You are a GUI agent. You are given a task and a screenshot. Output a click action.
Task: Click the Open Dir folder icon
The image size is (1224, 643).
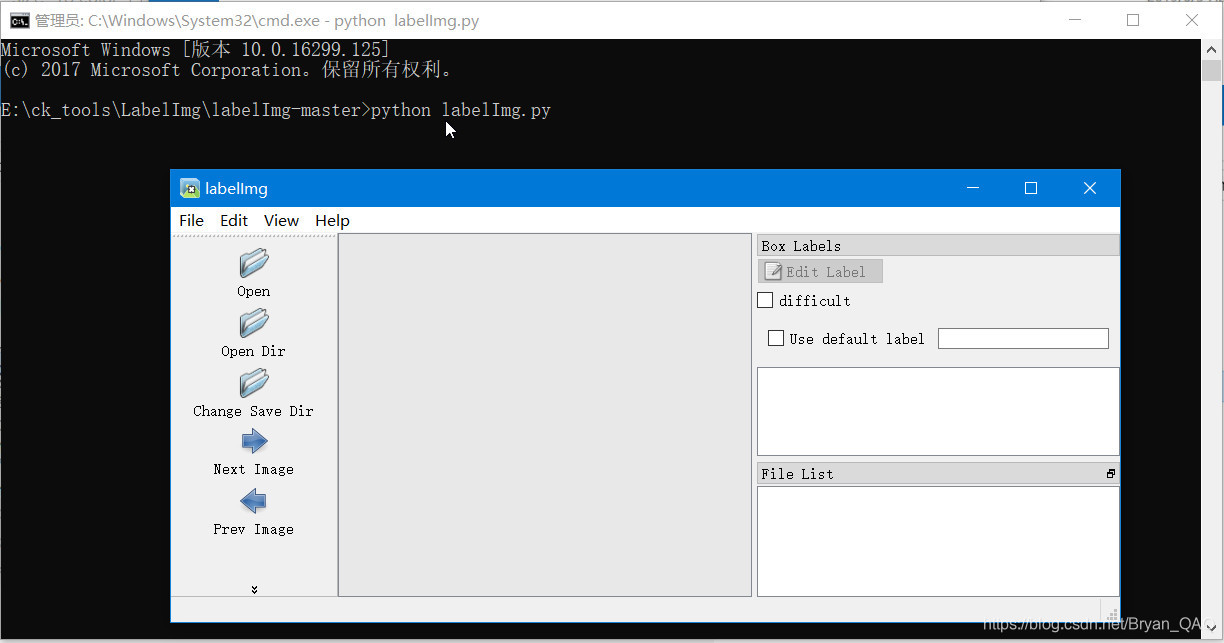click(254, 324)
